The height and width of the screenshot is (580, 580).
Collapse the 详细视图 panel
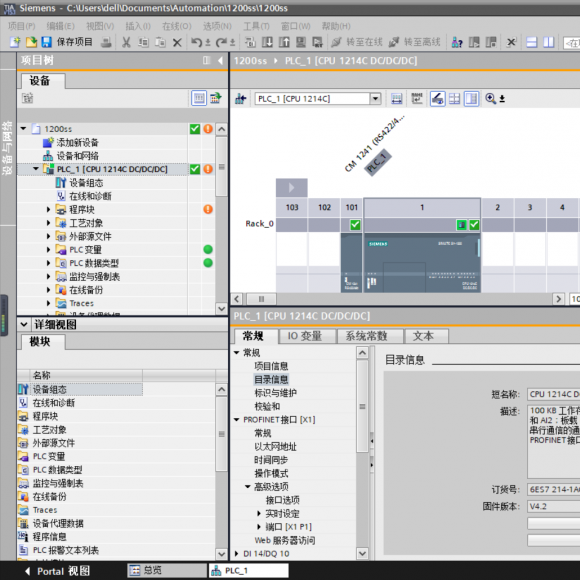24,325
